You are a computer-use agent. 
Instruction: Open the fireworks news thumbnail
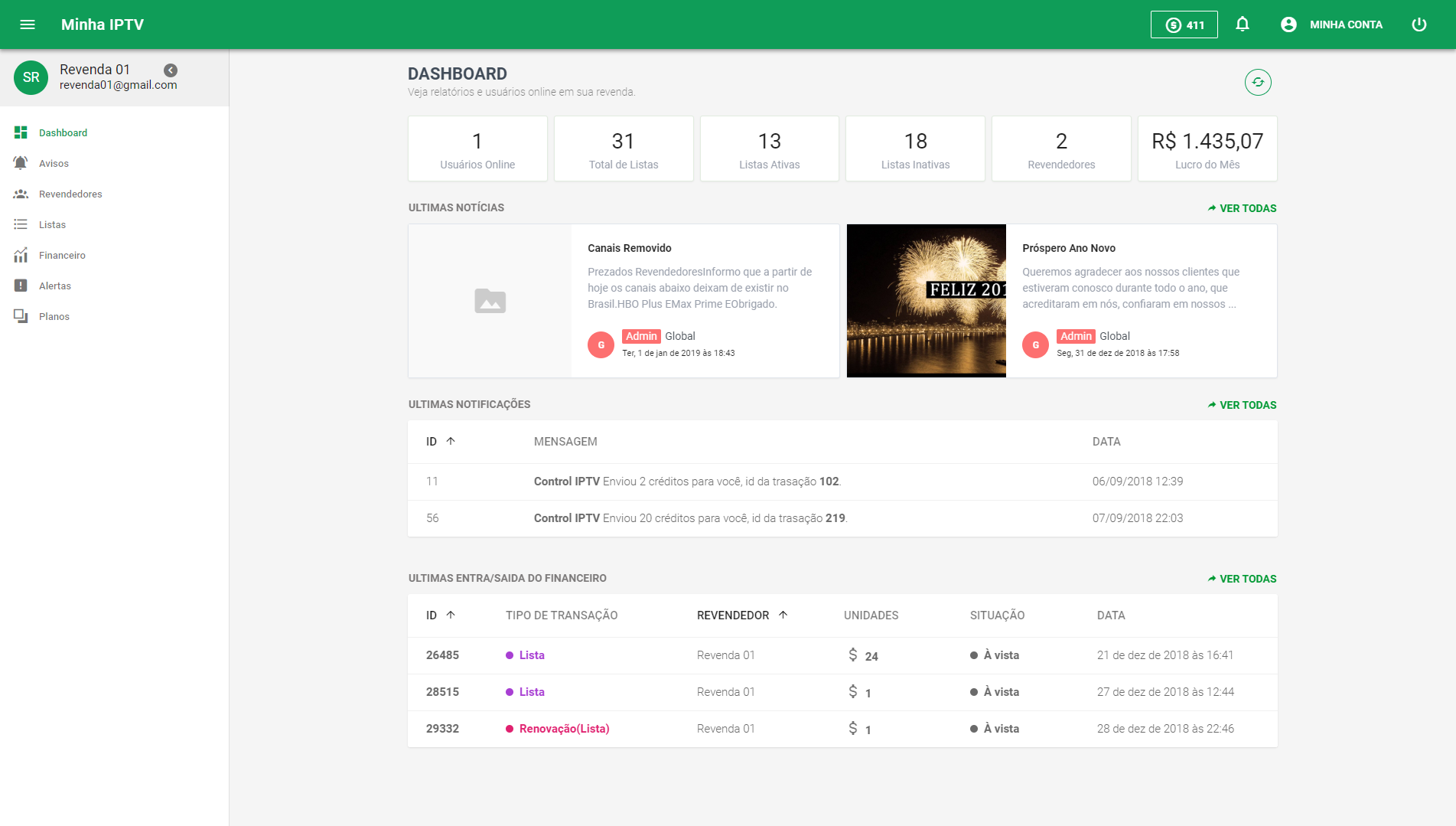tap(926, 301)
